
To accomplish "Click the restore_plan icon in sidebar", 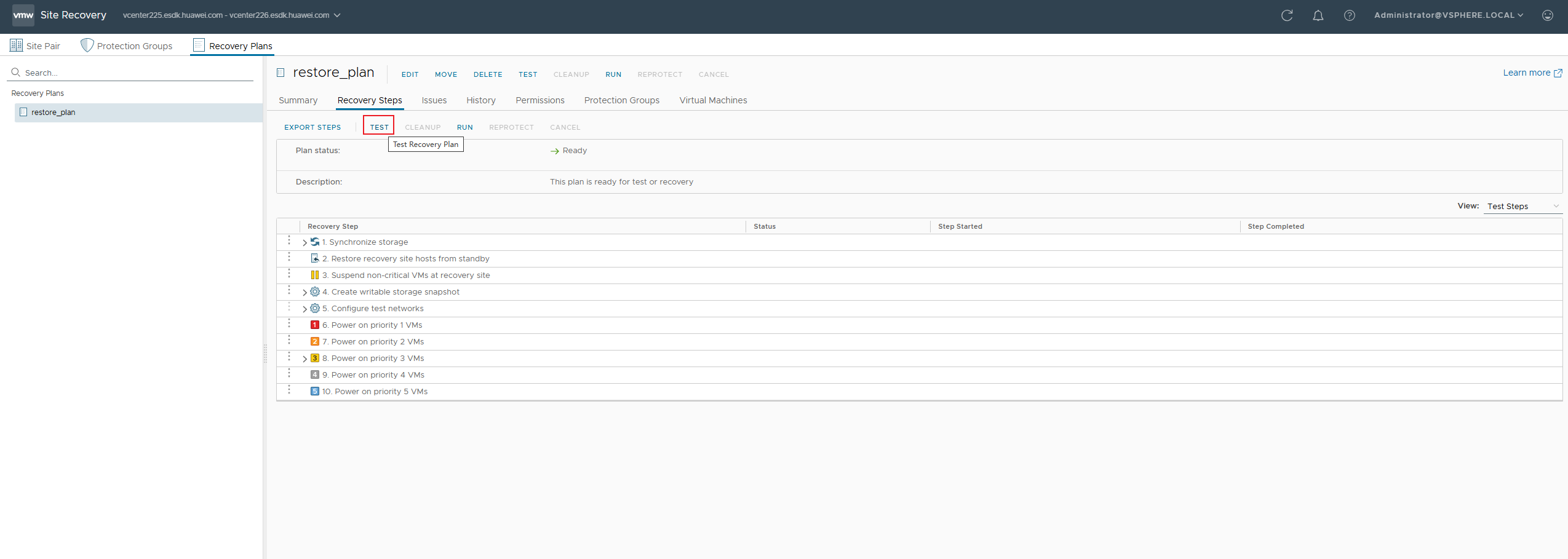I will click(x=23, y=112).
